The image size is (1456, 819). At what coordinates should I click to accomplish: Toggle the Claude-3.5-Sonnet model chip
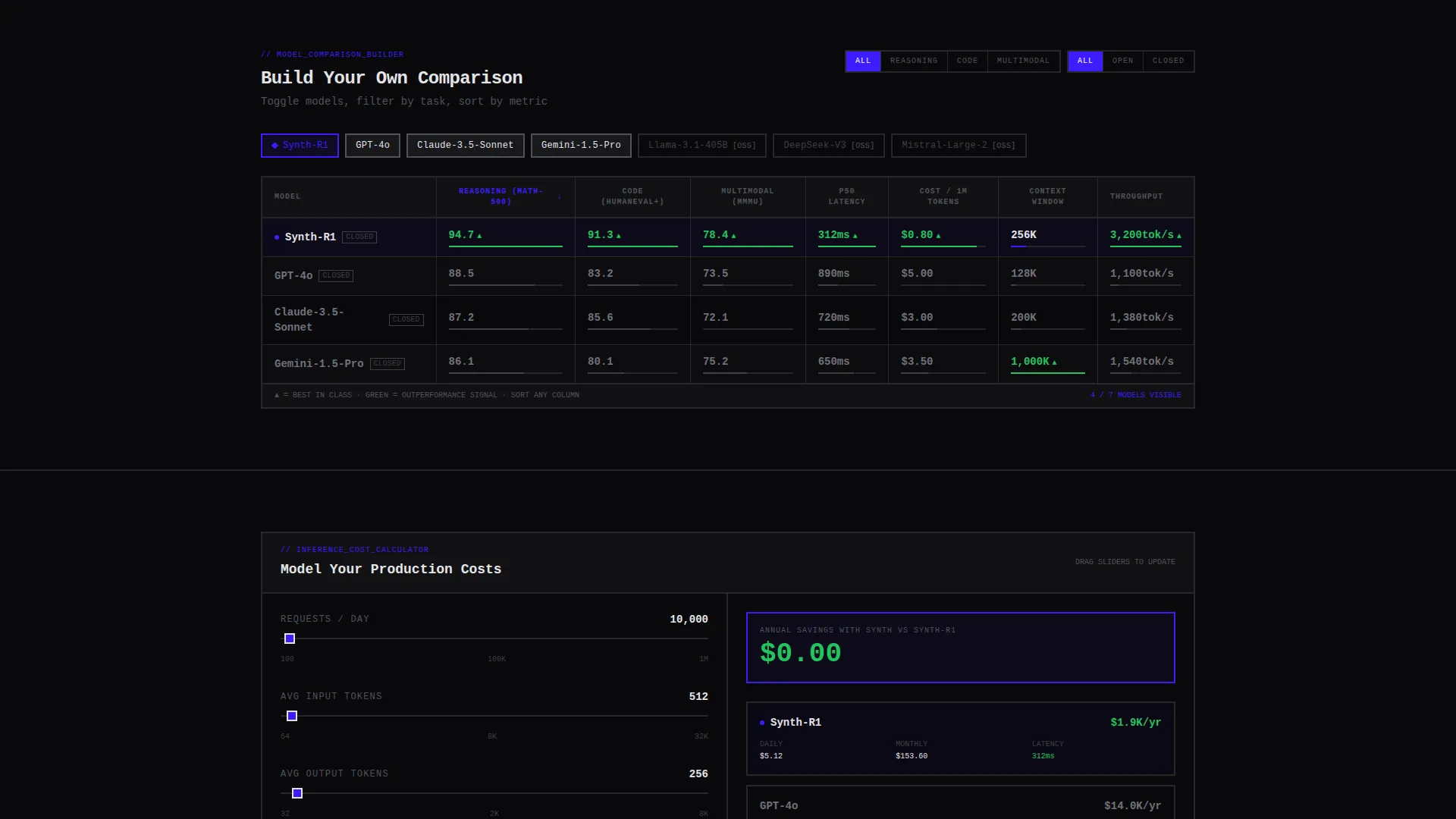pos(465,146)
